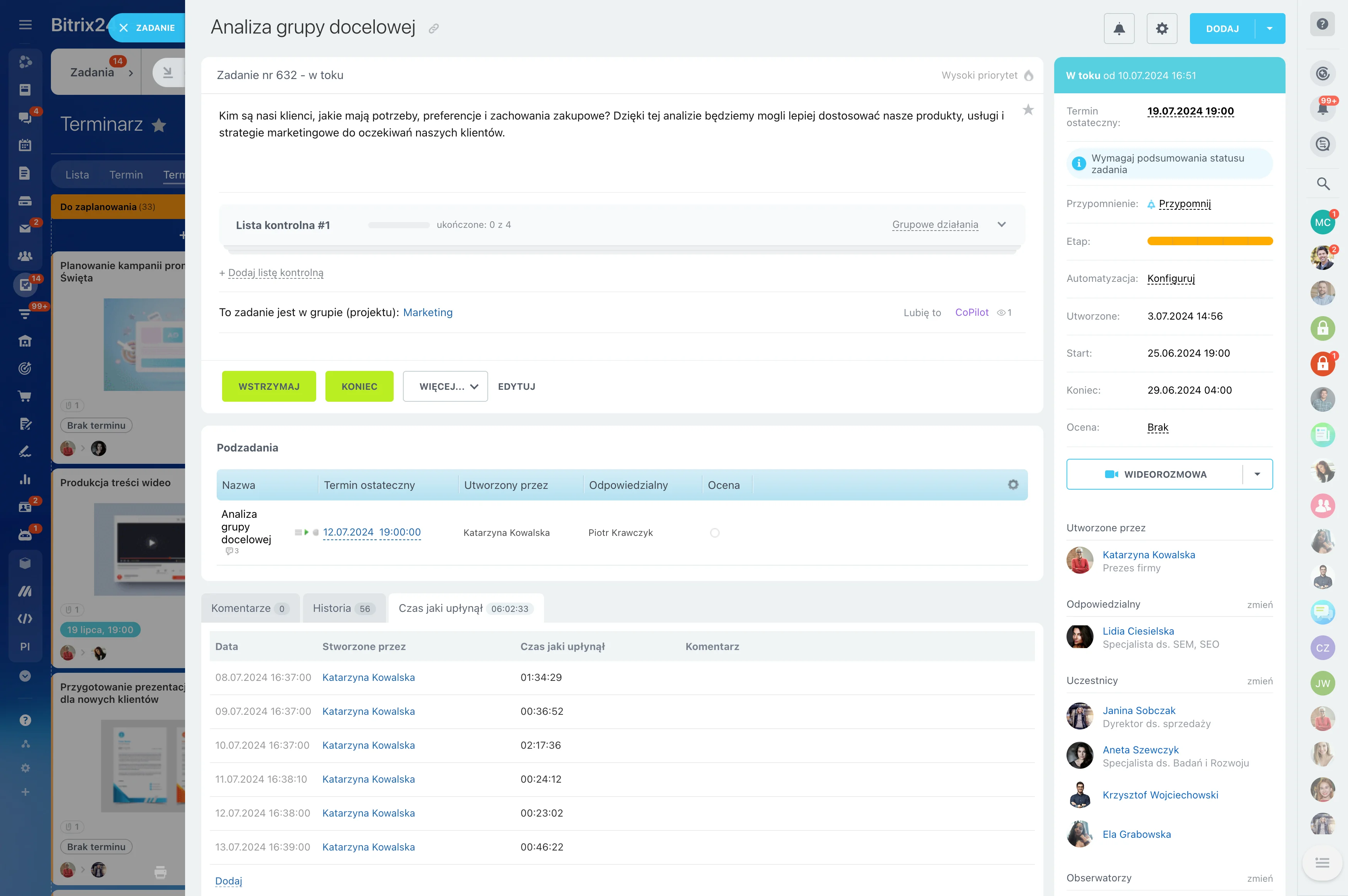Open the Marketing project link
Image resolution: width=1348 pixels, height=896 pixels.
coord(428,313)
